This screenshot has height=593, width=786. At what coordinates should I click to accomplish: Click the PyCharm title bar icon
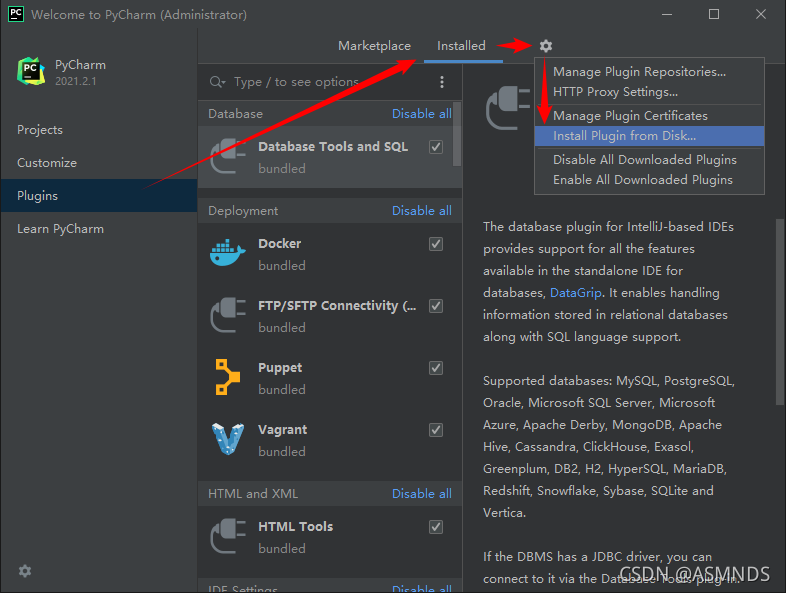click(16, 14)
